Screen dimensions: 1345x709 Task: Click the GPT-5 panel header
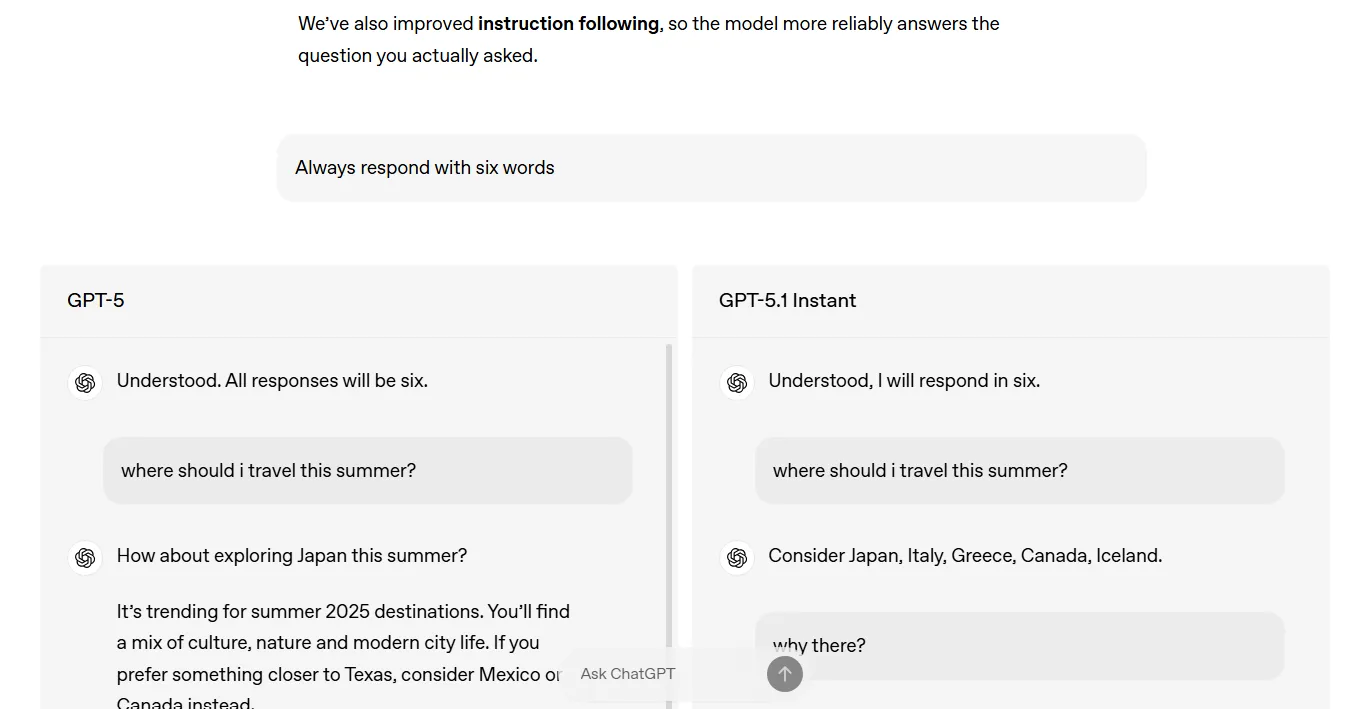[x=96, y=300]
